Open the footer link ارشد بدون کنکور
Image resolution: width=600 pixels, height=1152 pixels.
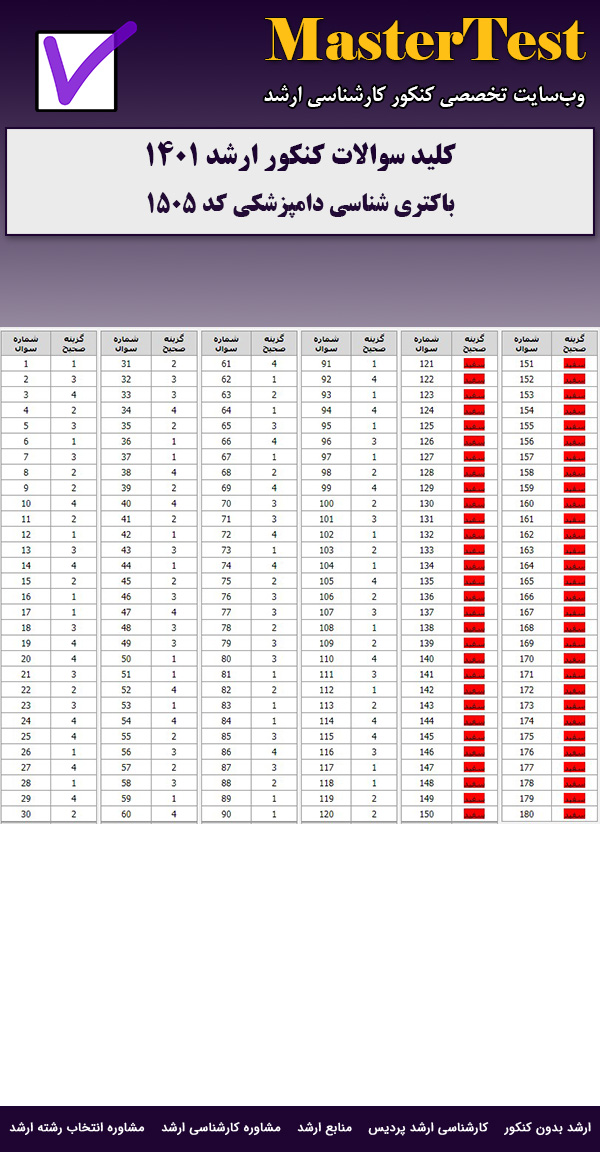click(x=548, y=1127)
